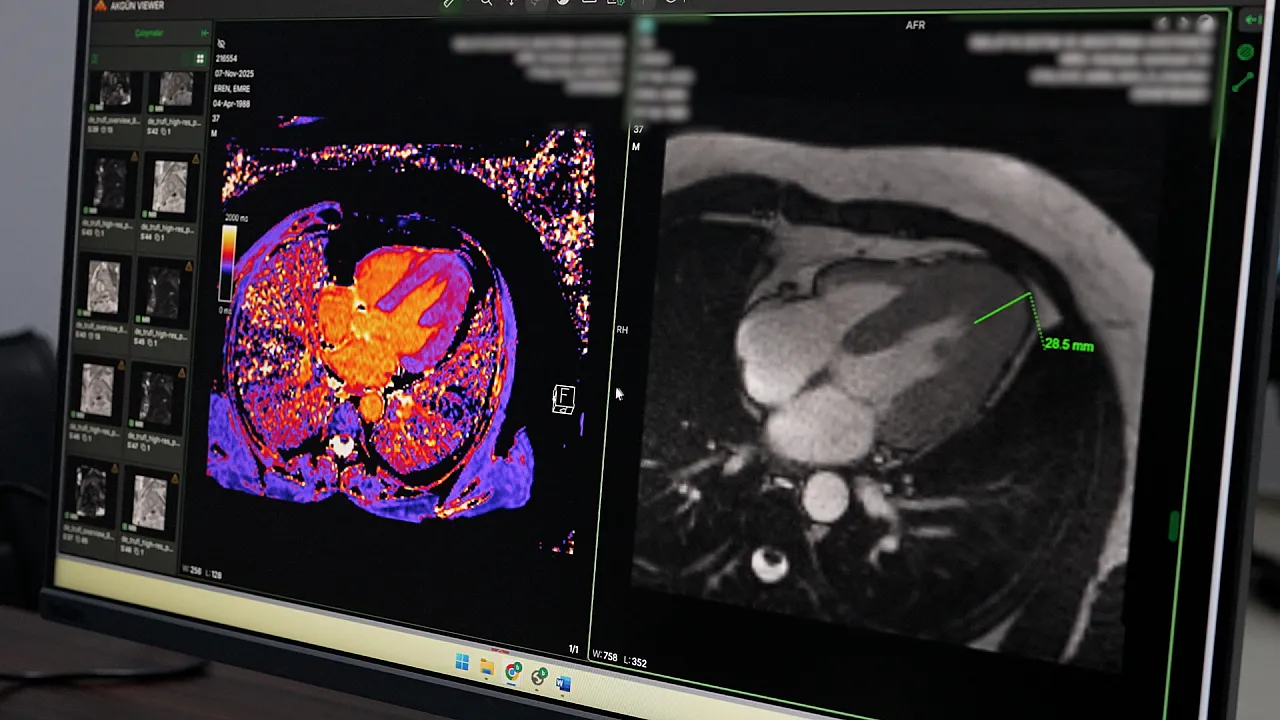The height and width of the screenshot is (720, 1280).
Task: Toggle the hide-annotations eye icon in left viewport
Action: pyautogui.click(x=221, y=44)
